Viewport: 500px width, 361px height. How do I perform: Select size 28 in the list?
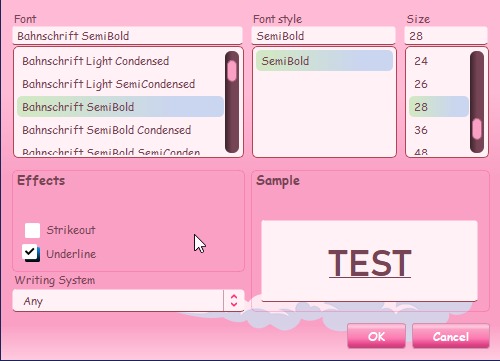[439, 107]
